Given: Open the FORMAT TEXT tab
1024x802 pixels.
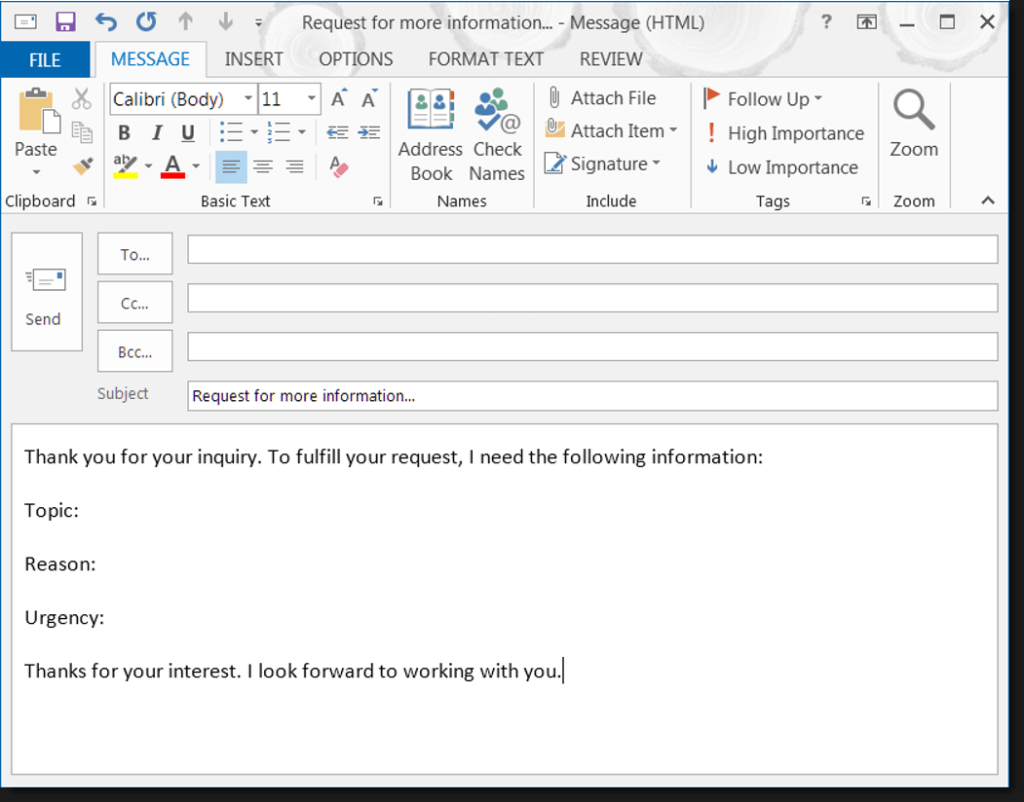Looking at the screenshot, I should pos(486,59).
